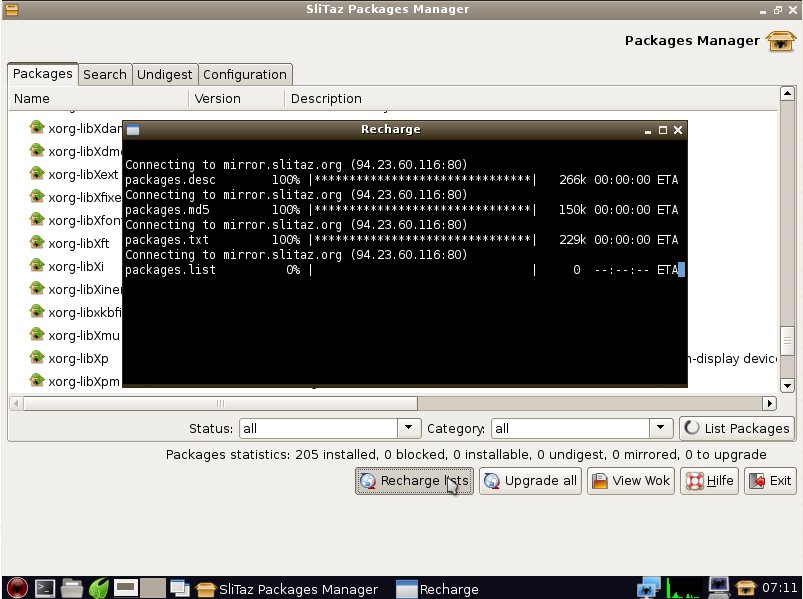Click the Recharge window title icon
Viewport: 803px width, 599px height.
point(133,130)
